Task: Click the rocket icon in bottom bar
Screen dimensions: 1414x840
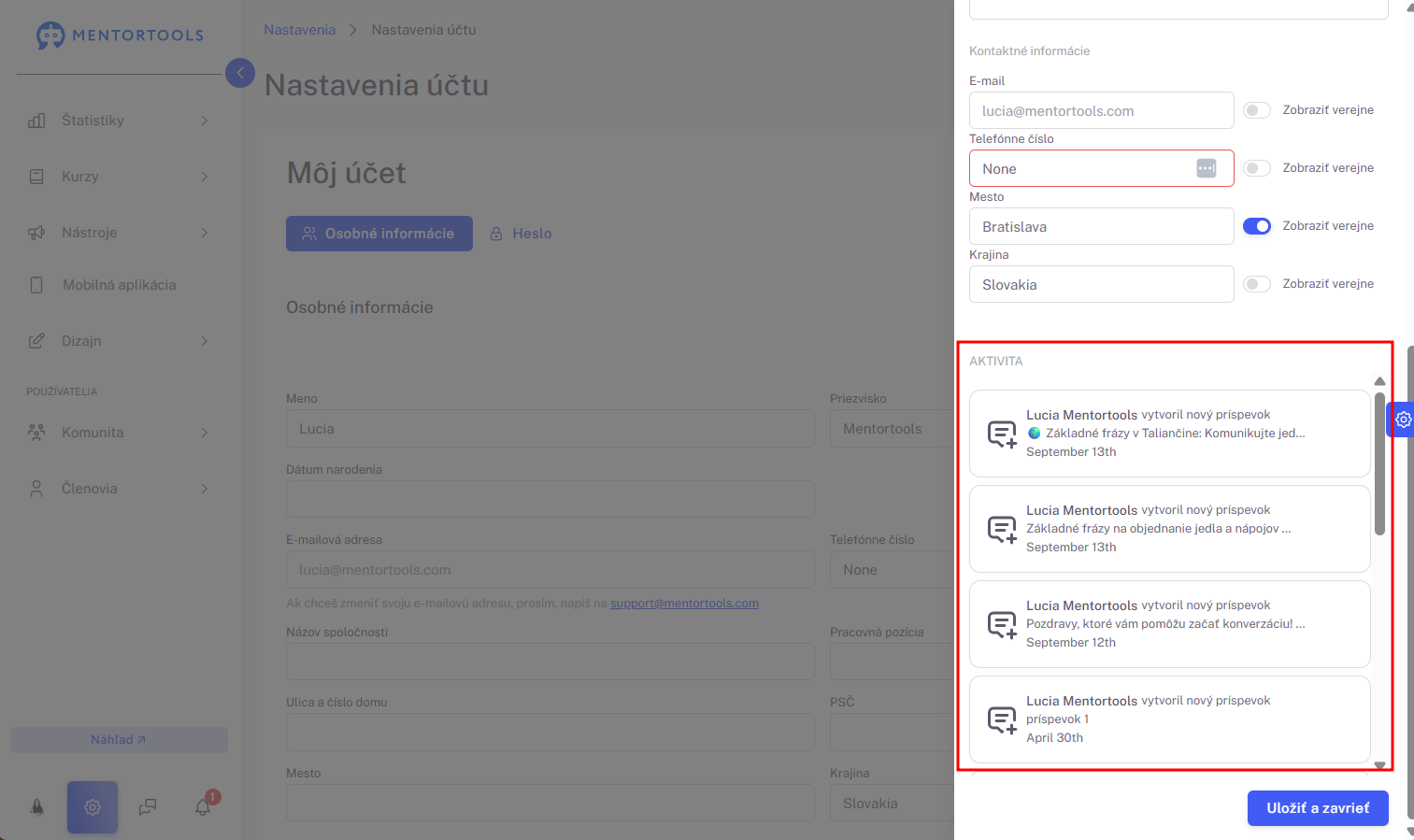Action: coord(37,807)
